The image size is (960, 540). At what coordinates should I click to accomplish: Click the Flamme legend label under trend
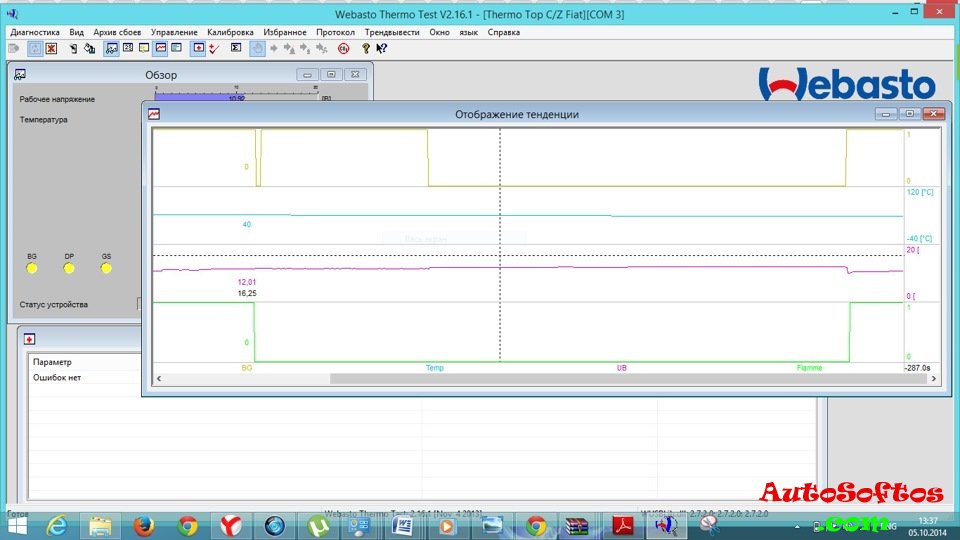tap(809, 368)
